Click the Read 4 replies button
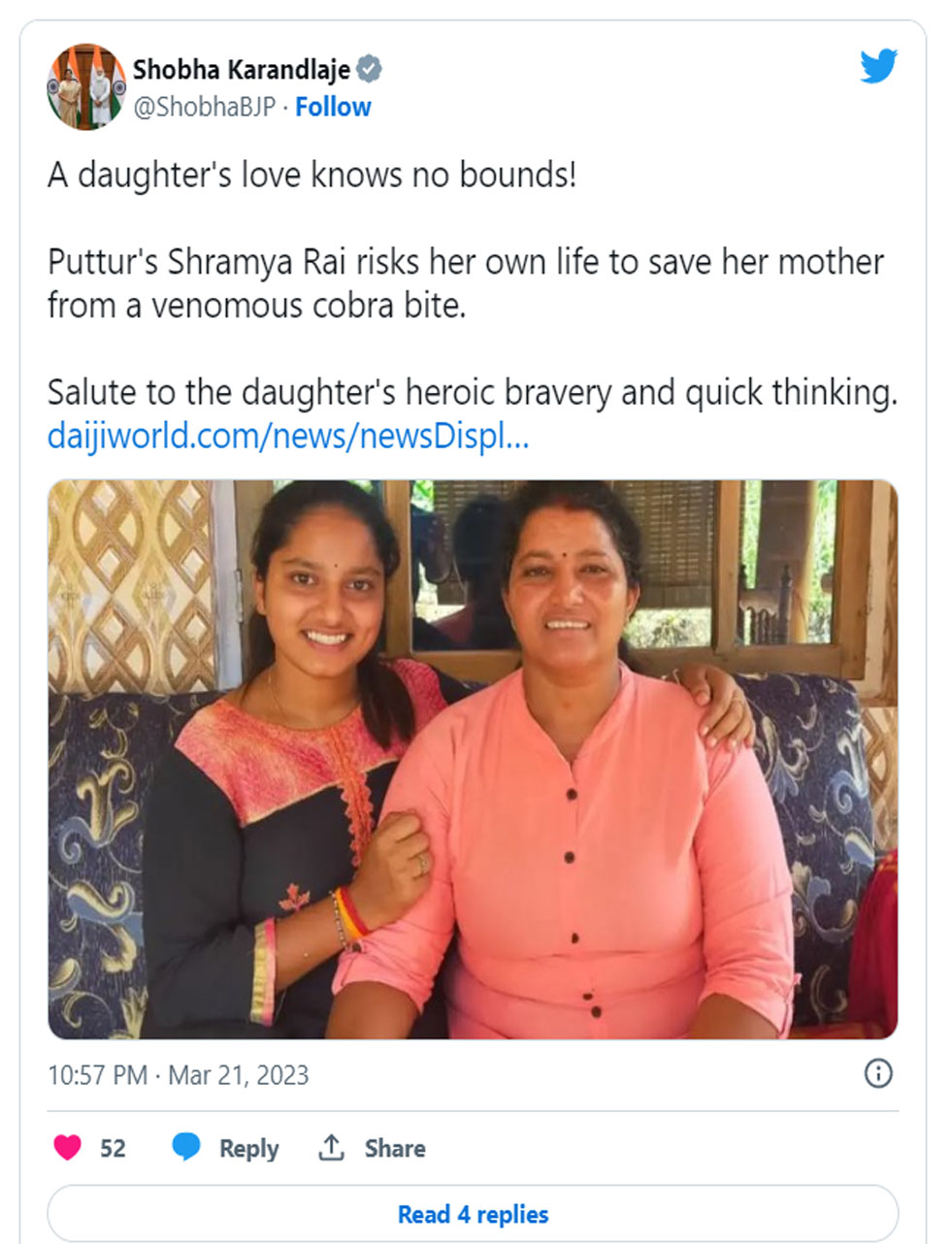Viewport: 952px width, 1244px height. [x=473, y=1214]
